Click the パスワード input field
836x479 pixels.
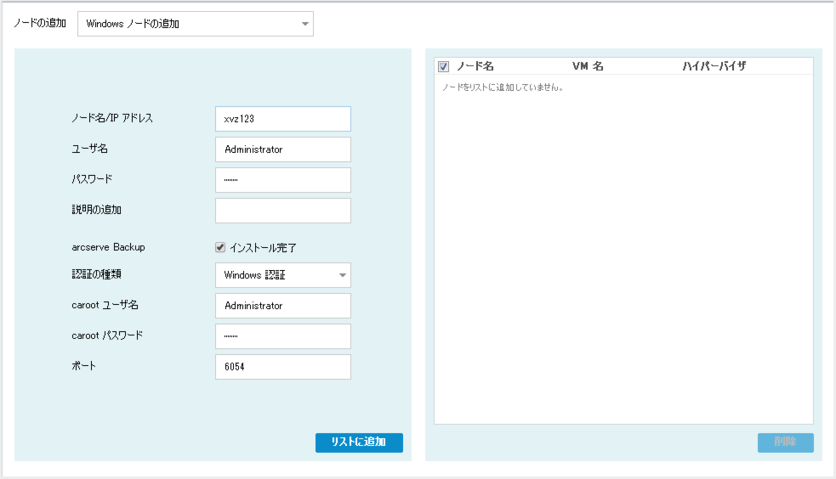click(283, 180)
